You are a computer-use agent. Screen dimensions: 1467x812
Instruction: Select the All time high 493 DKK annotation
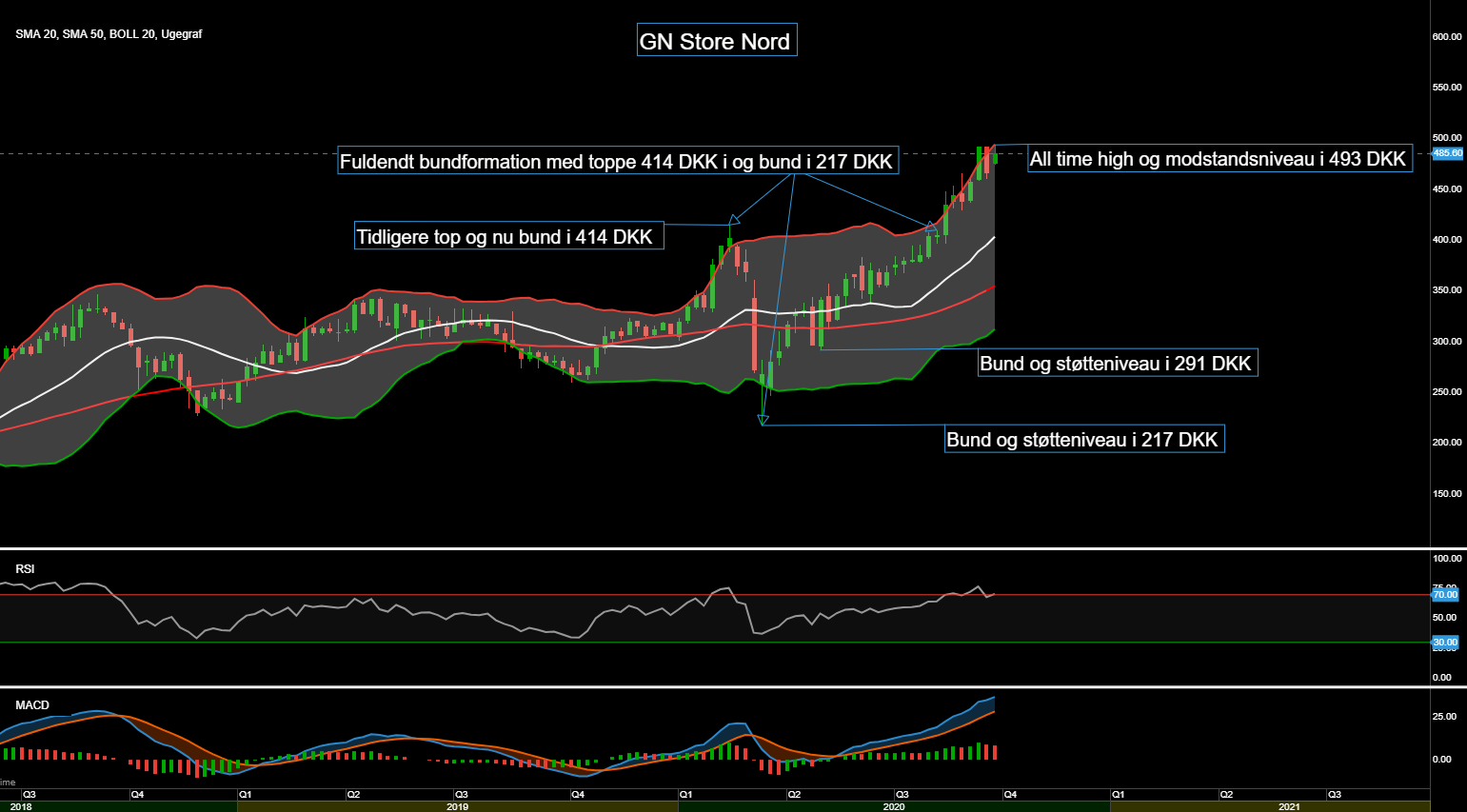1219,159
